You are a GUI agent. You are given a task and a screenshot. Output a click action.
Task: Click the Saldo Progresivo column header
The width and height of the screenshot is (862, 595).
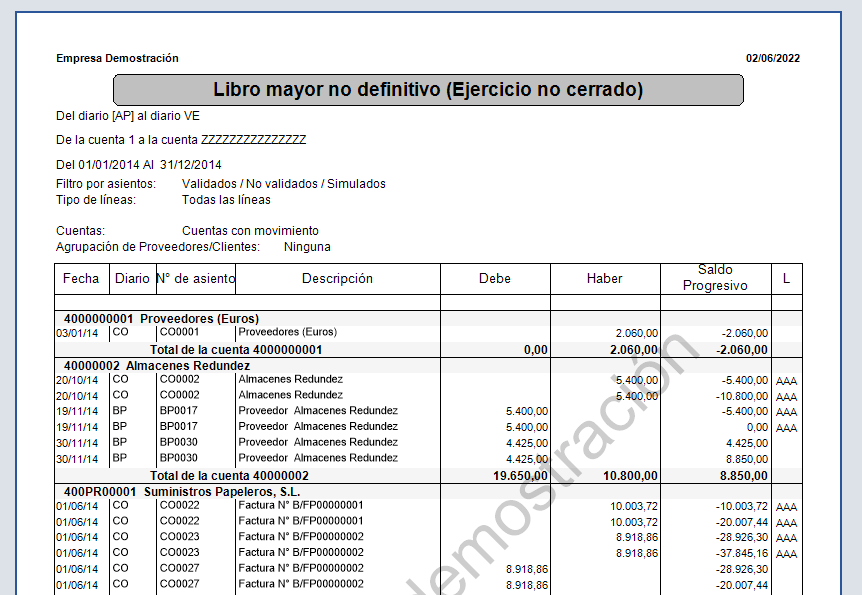pyautogui.click(x=715, y=278)
